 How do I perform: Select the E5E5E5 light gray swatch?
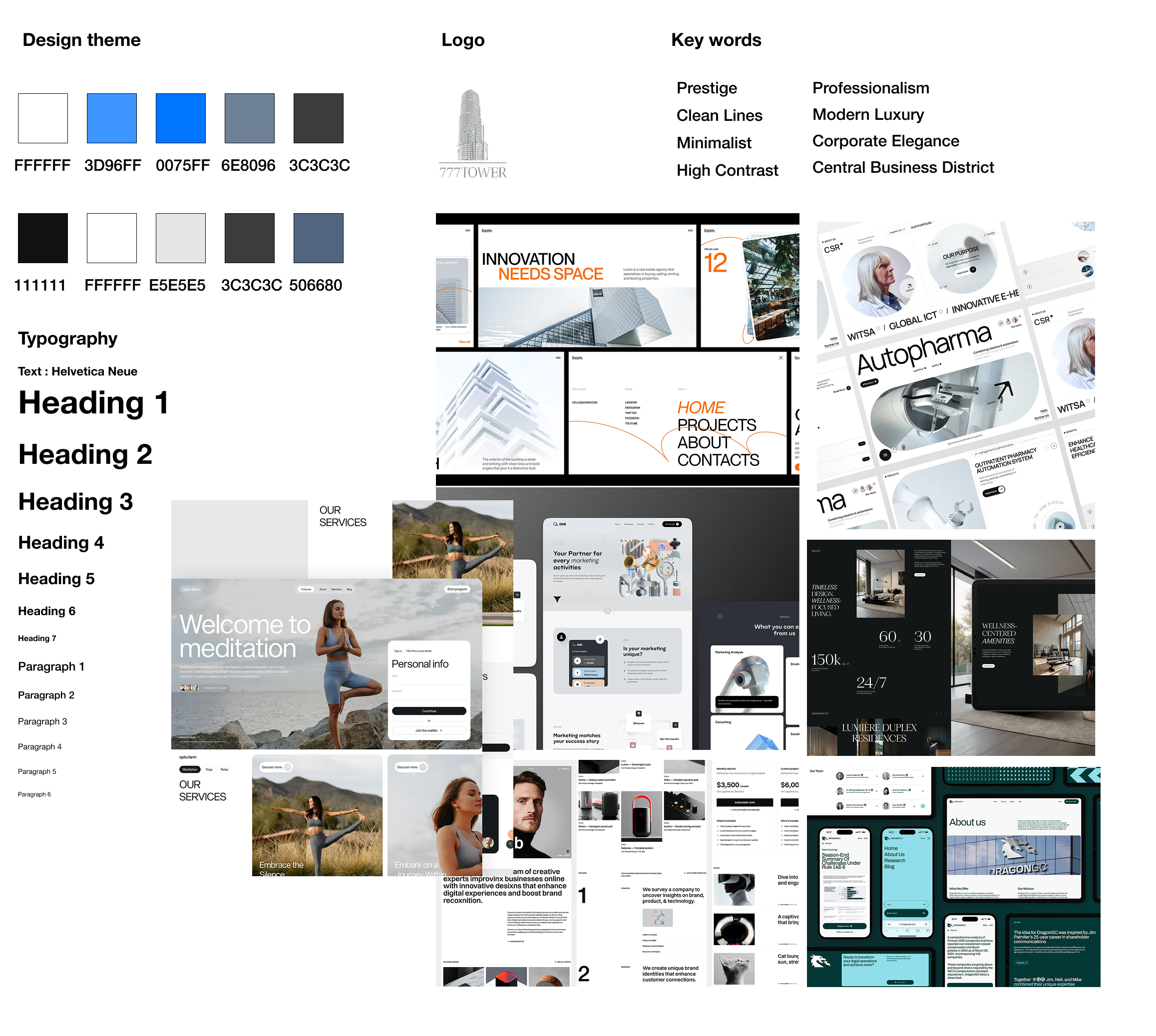[180, 238]
